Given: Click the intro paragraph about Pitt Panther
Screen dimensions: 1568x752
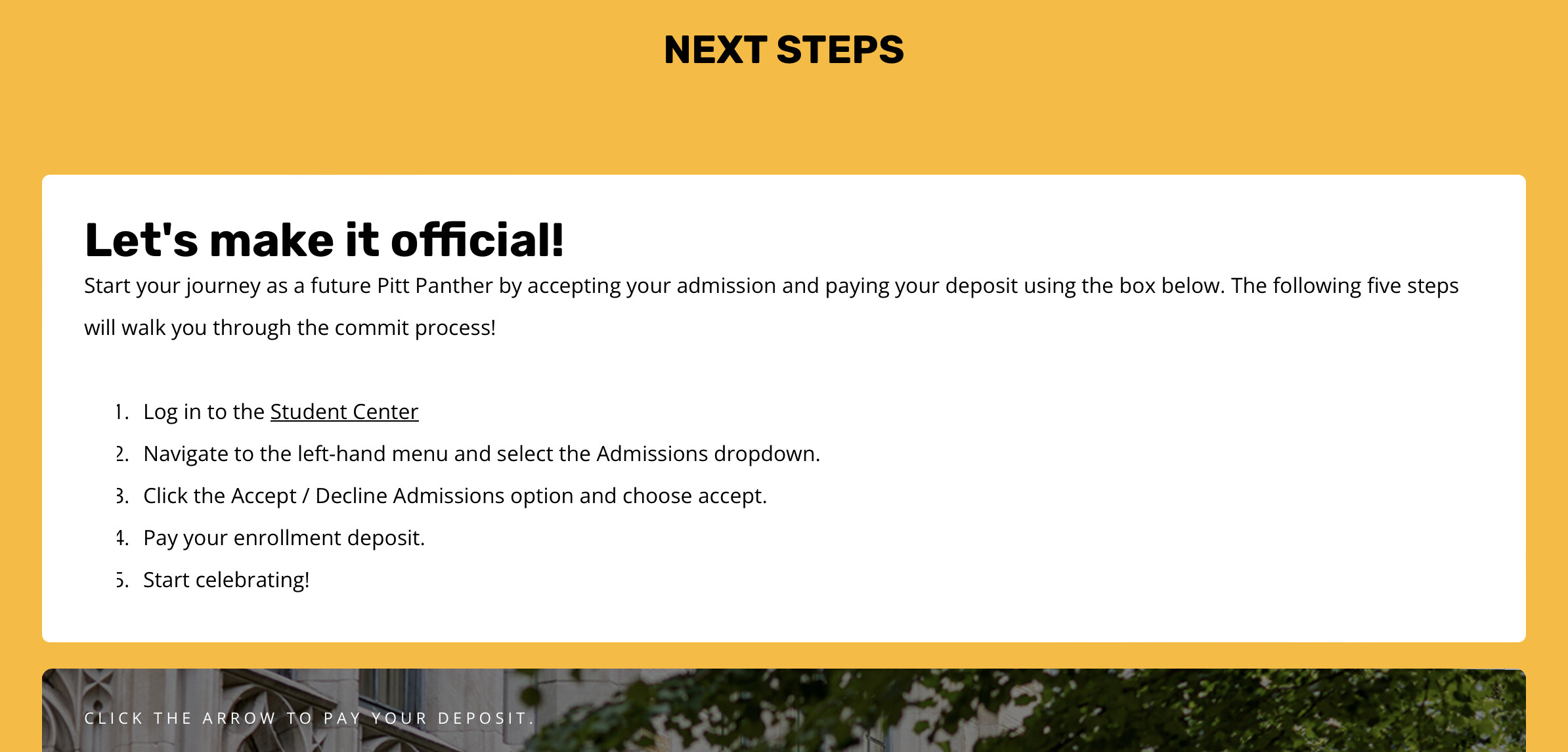Looking at the screenshot, I should (x=771, y=286).
